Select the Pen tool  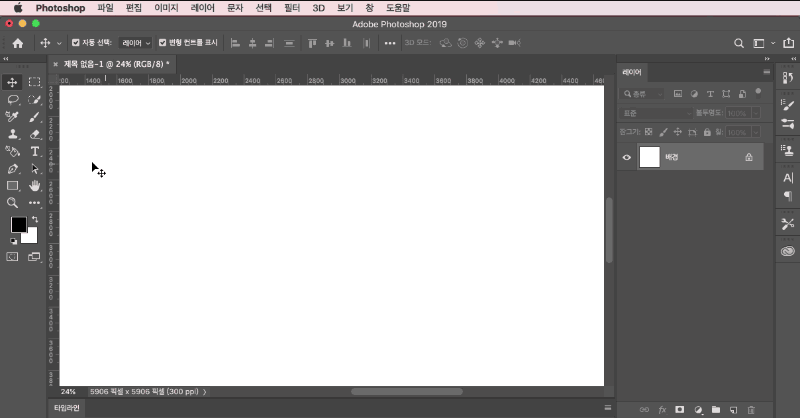coord(12,169)
